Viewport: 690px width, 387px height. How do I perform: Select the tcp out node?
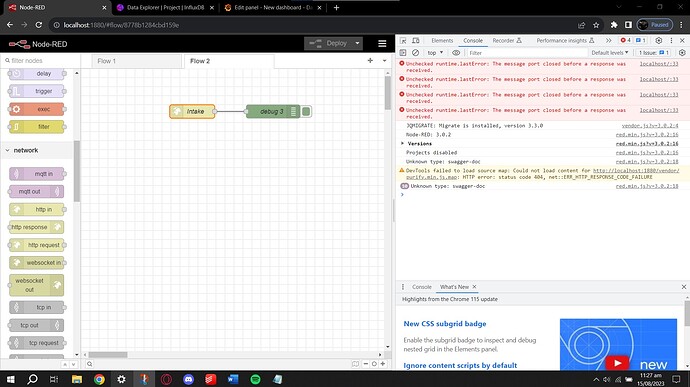pyautogui.click(x=37, y=325)
